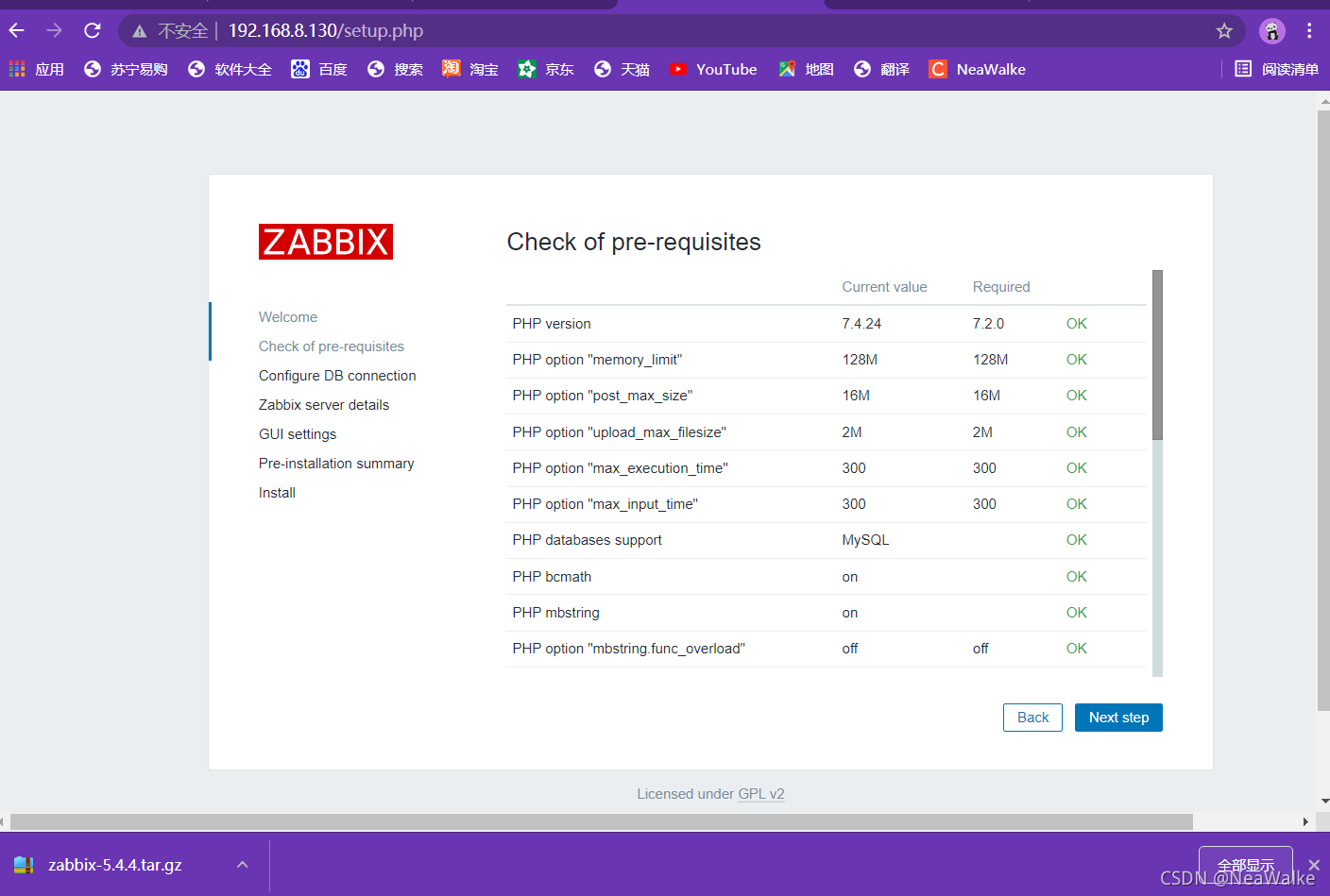
Task: Click the pre-requisites table scrollbar thumb
Action: [x=1157, y=355]
